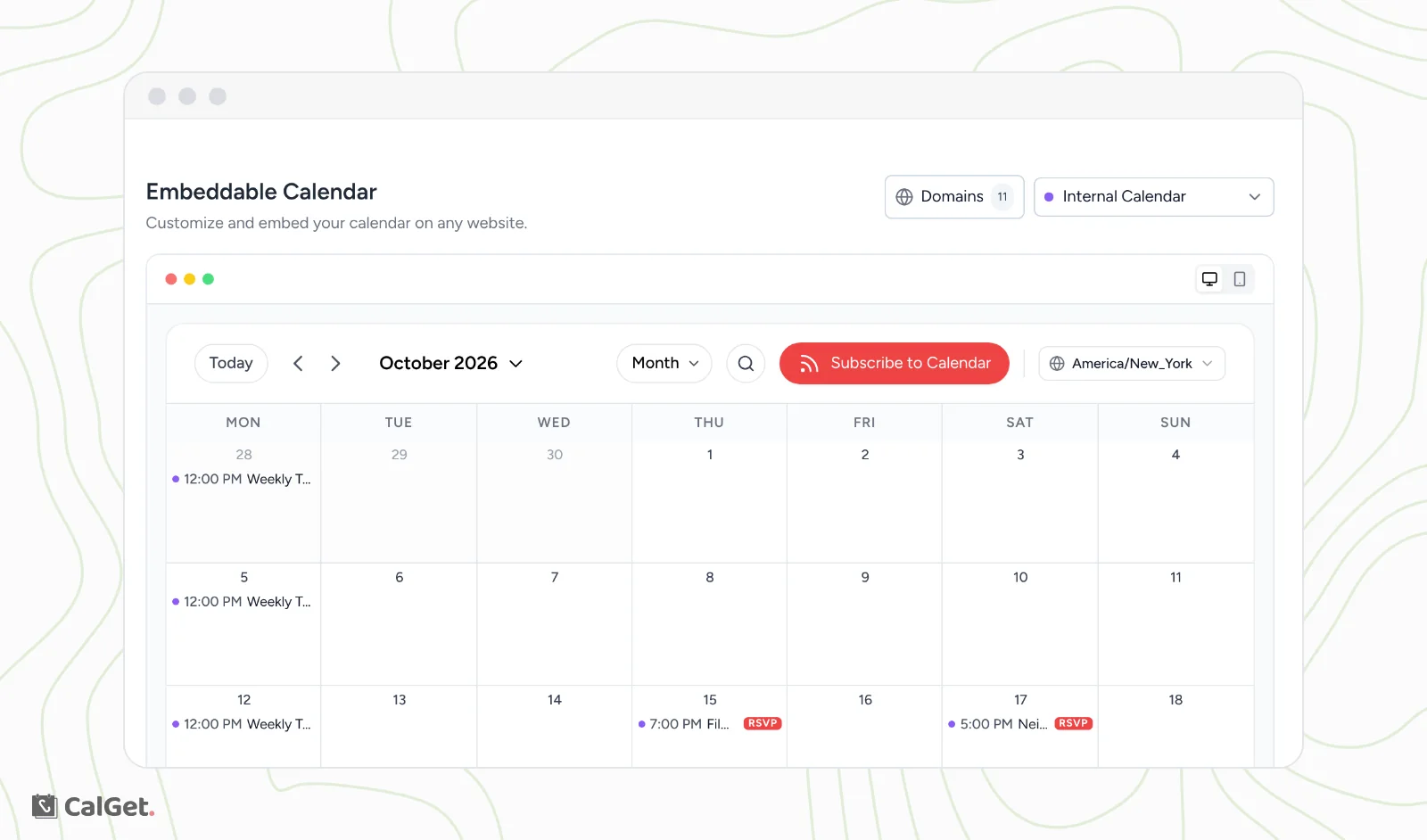
Task: Go to previous month arrow
Action: tap(298, 364)
